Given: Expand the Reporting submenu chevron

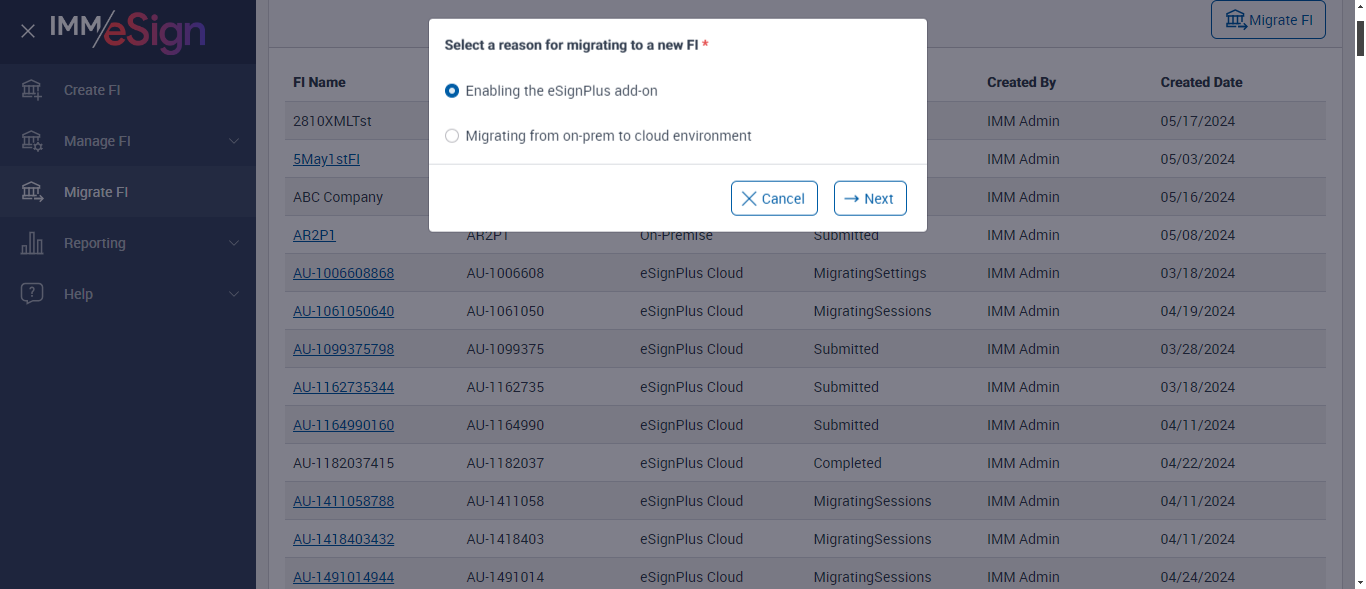Looking at the screenshot, I should tap(234, 243).
